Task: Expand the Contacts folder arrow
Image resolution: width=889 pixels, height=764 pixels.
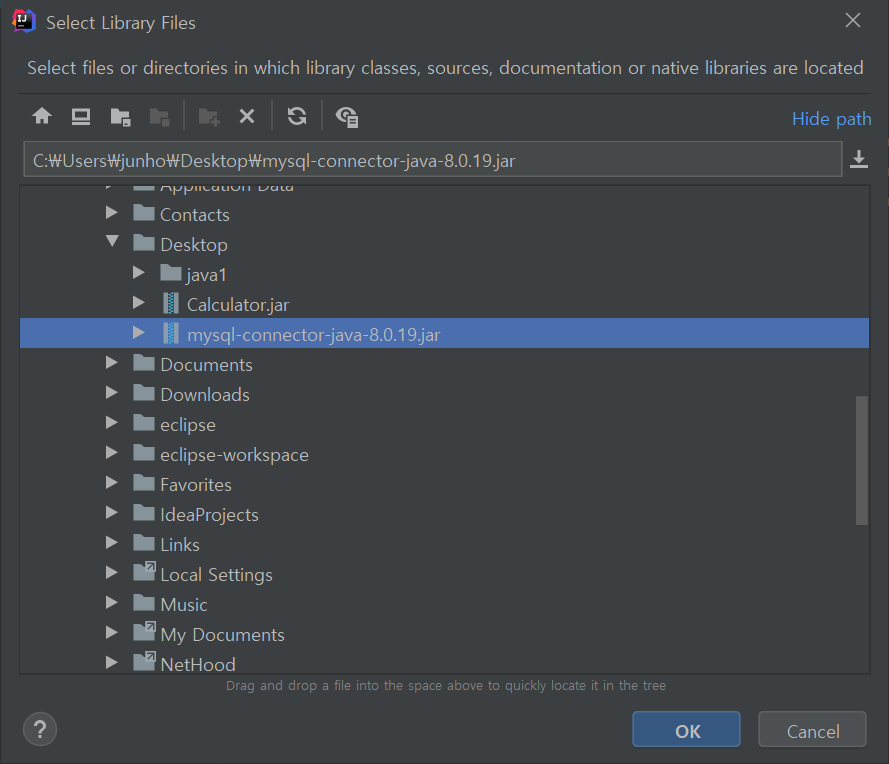Action: point(112,213)
